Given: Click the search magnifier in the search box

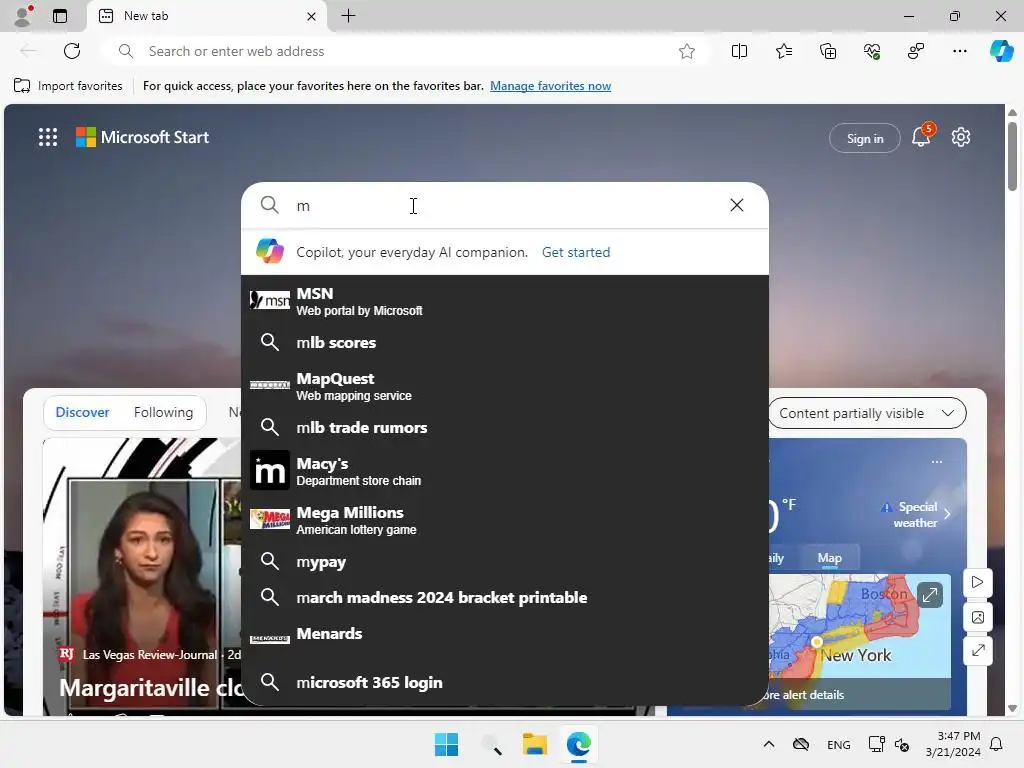Looking at the screenshot, I should [269, 205].
